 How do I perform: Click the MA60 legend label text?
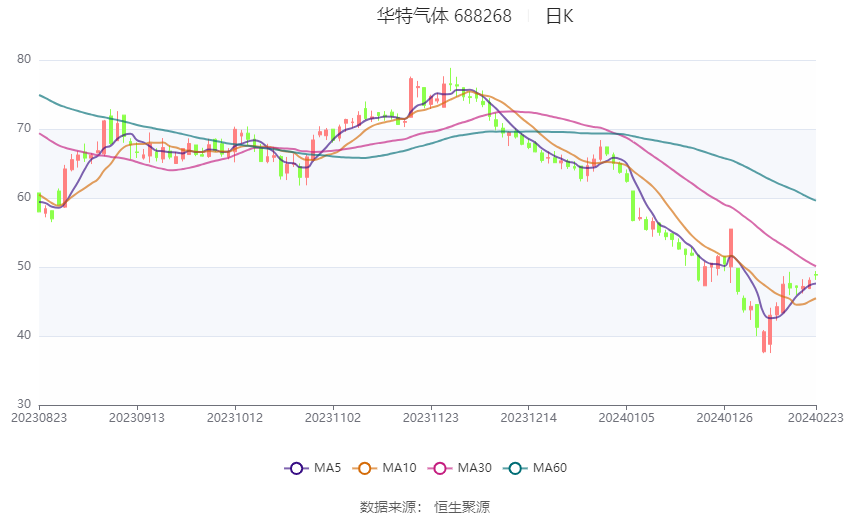click(550, 468)
